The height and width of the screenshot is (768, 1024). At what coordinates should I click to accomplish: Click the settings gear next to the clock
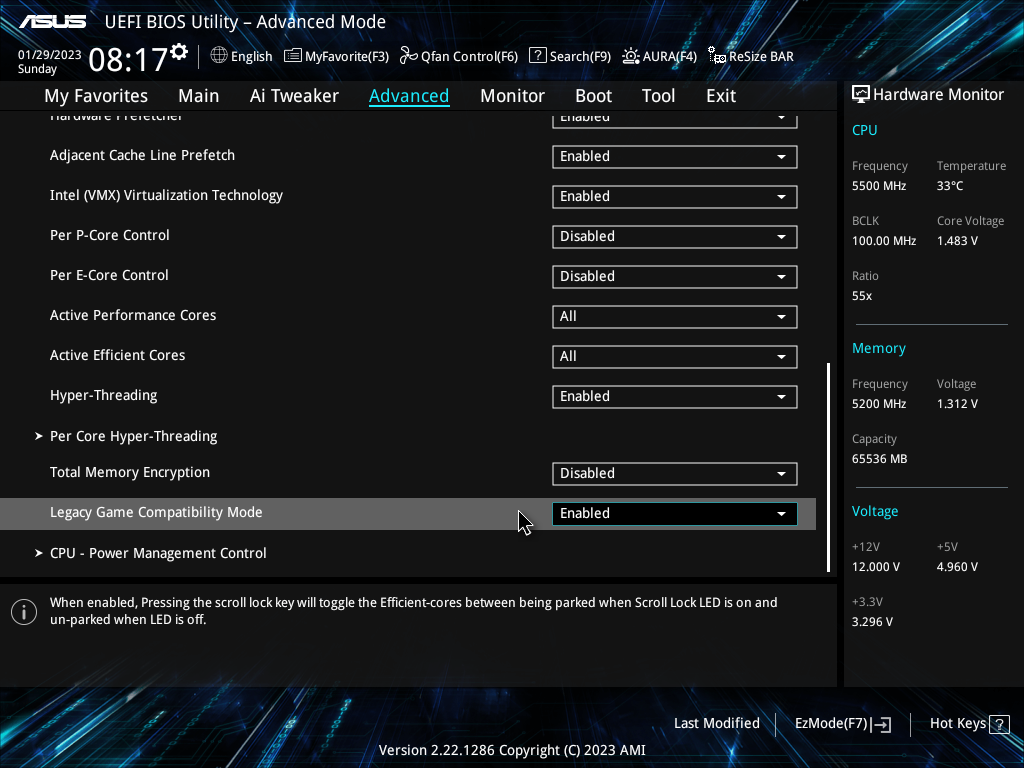click(180, 52)
